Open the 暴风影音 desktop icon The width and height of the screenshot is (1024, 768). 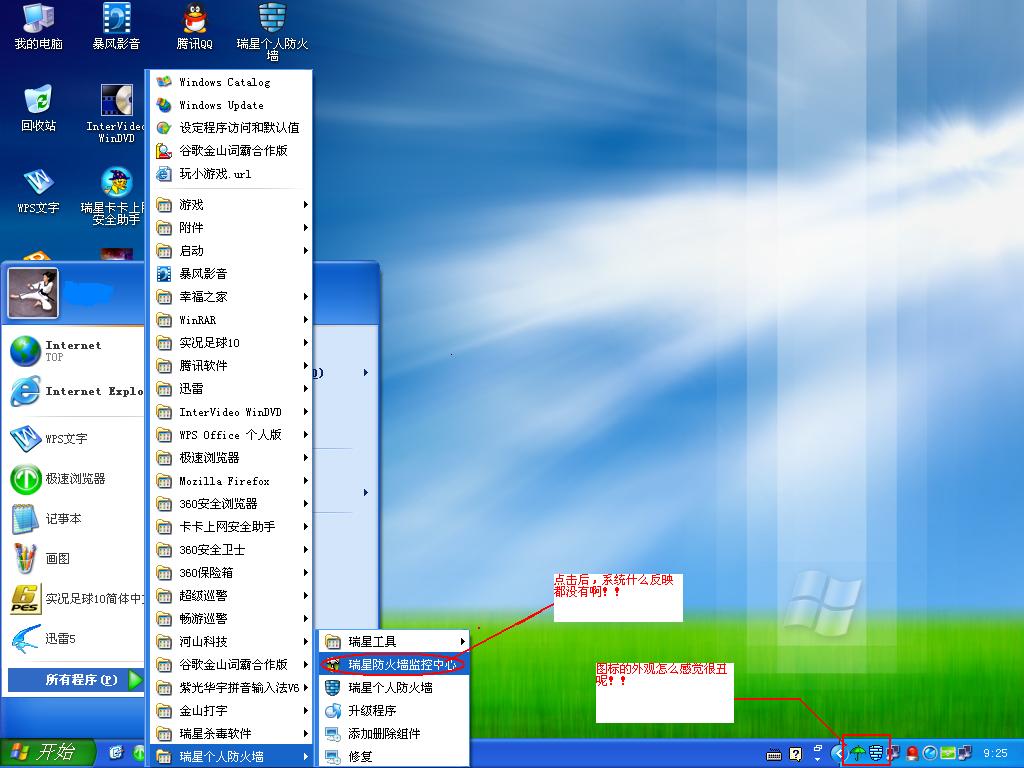pyautogui.click(x=116, y=26)
